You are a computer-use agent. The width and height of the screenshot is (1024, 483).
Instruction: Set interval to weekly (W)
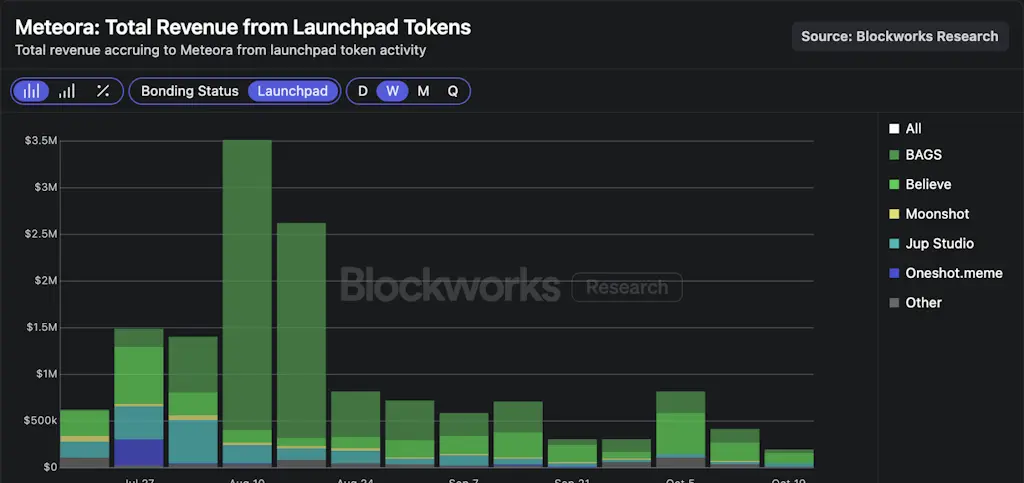click(392, 91)
